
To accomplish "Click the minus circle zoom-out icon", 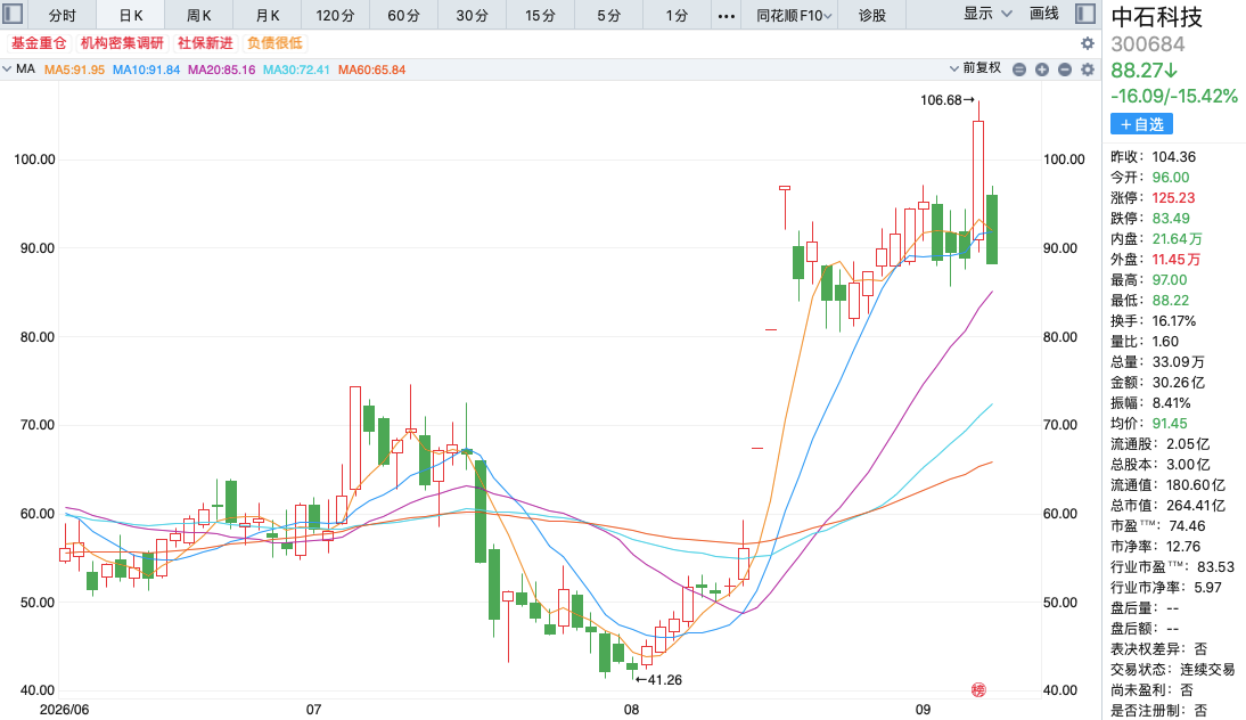I will [1019, 69].
